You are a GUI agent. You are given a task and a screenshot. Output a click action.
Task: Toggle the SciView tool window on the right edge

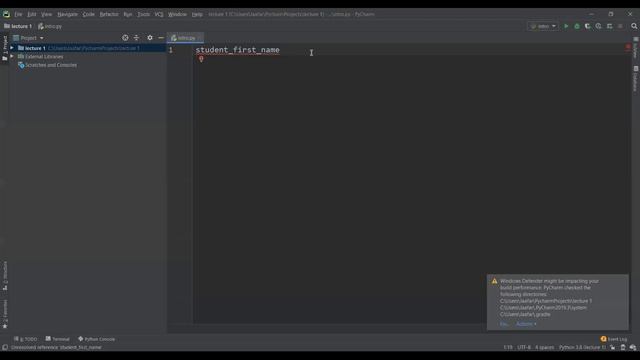(636, 48)
